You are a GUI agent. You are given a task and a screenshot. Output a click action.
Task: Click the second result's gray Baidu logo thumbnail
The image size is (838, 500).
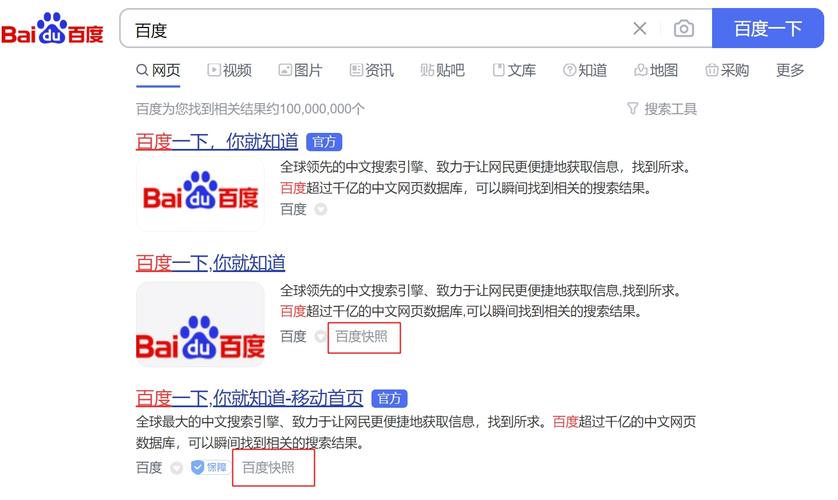(x=200, y=324)
